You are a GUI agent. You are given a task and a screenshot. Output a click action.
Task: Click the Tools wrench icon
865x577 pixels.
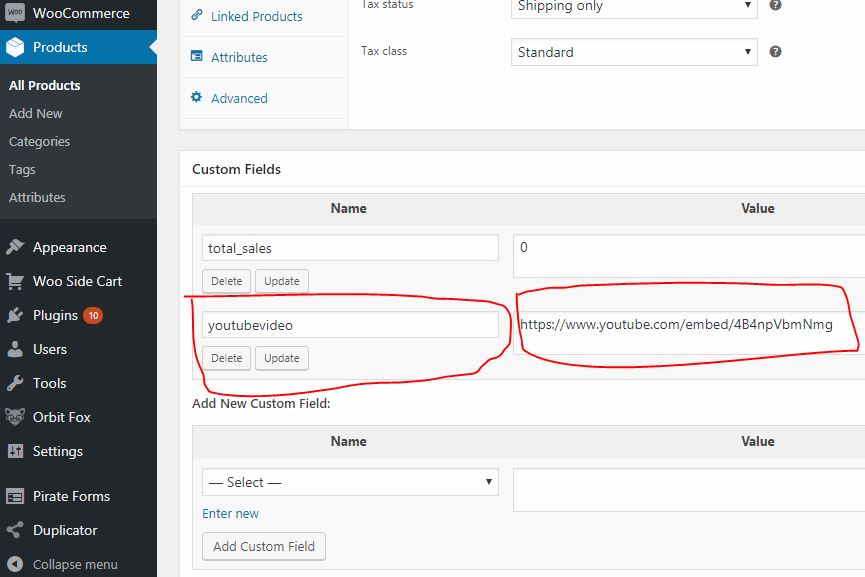tap(15, 383)
